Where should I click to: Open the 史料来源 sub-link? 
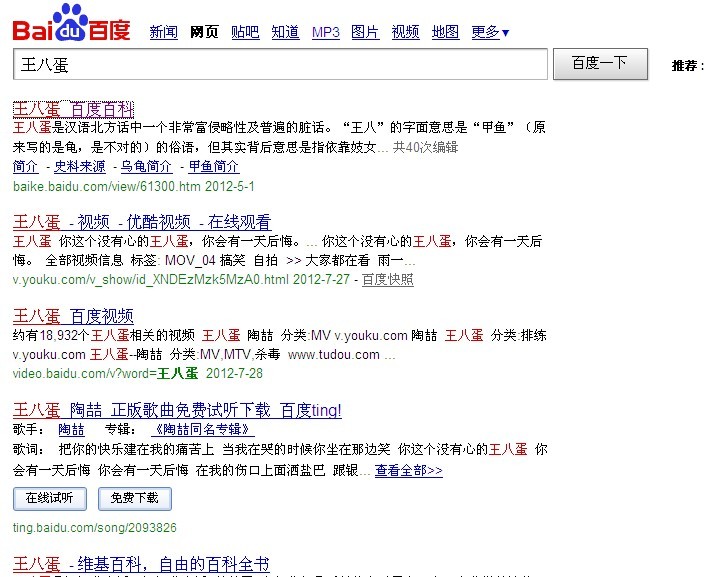point(79,167)
